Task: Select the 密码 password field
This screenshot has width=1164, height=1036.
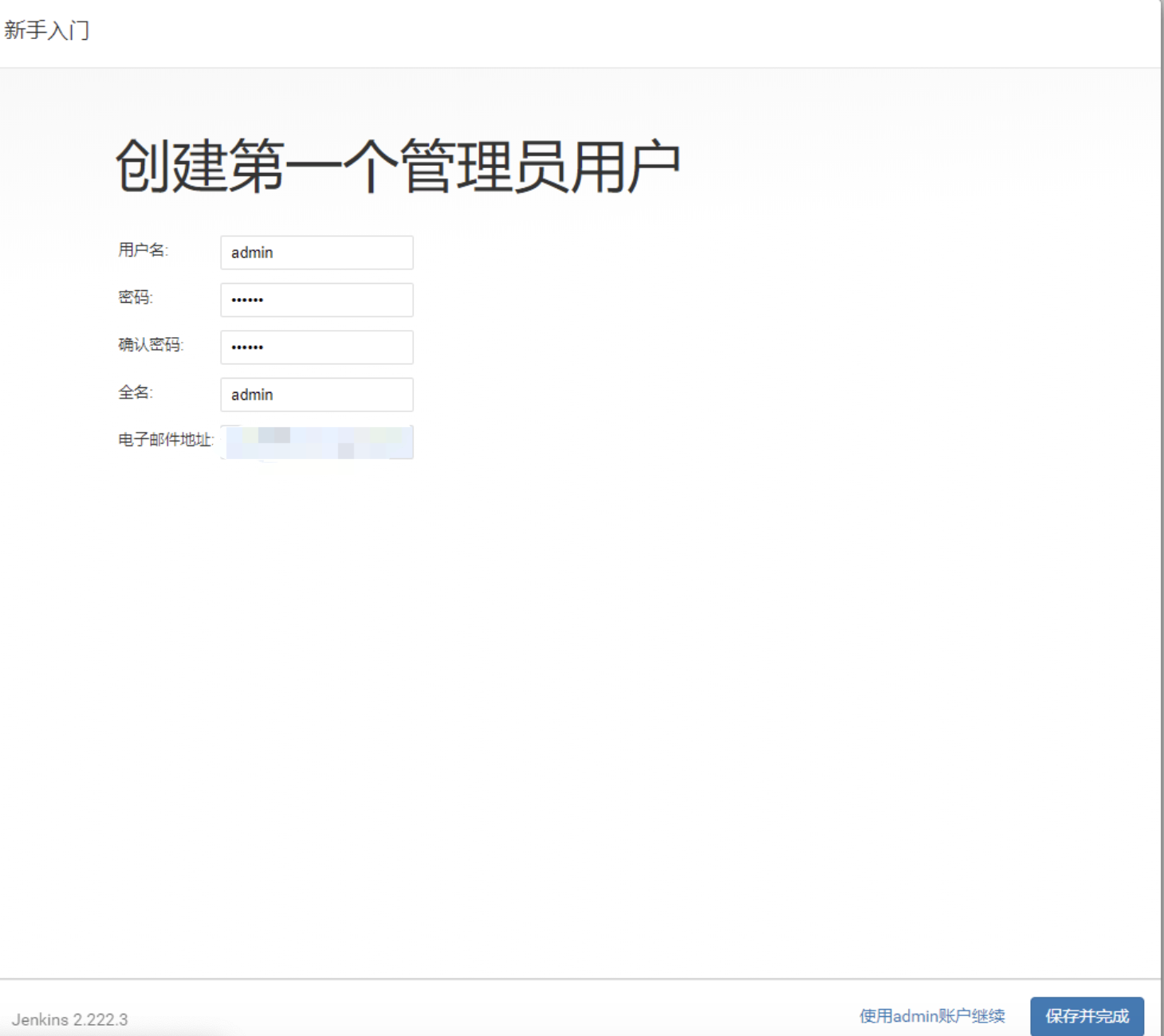Action: 317,300
